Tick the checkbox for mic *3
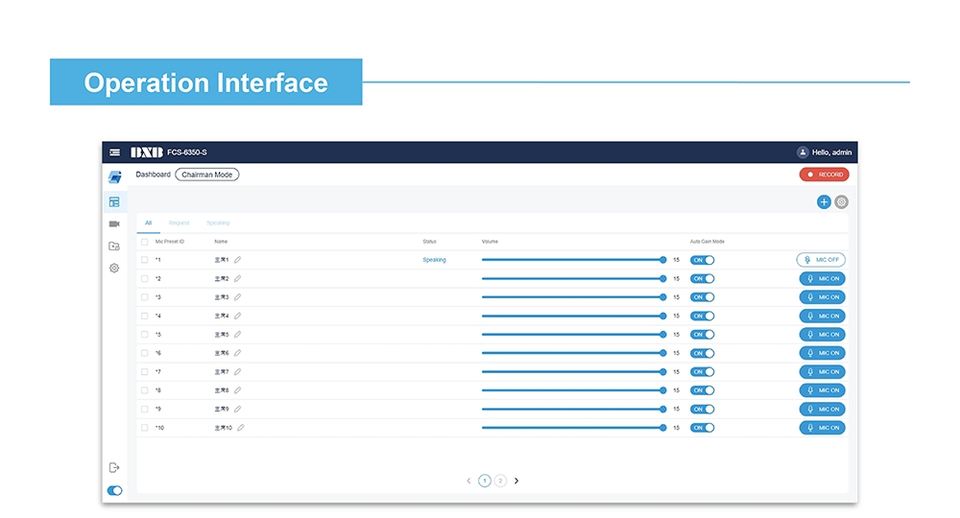This screenshot has height=518, width=960. pyautogui.click(x=144, y=297)
